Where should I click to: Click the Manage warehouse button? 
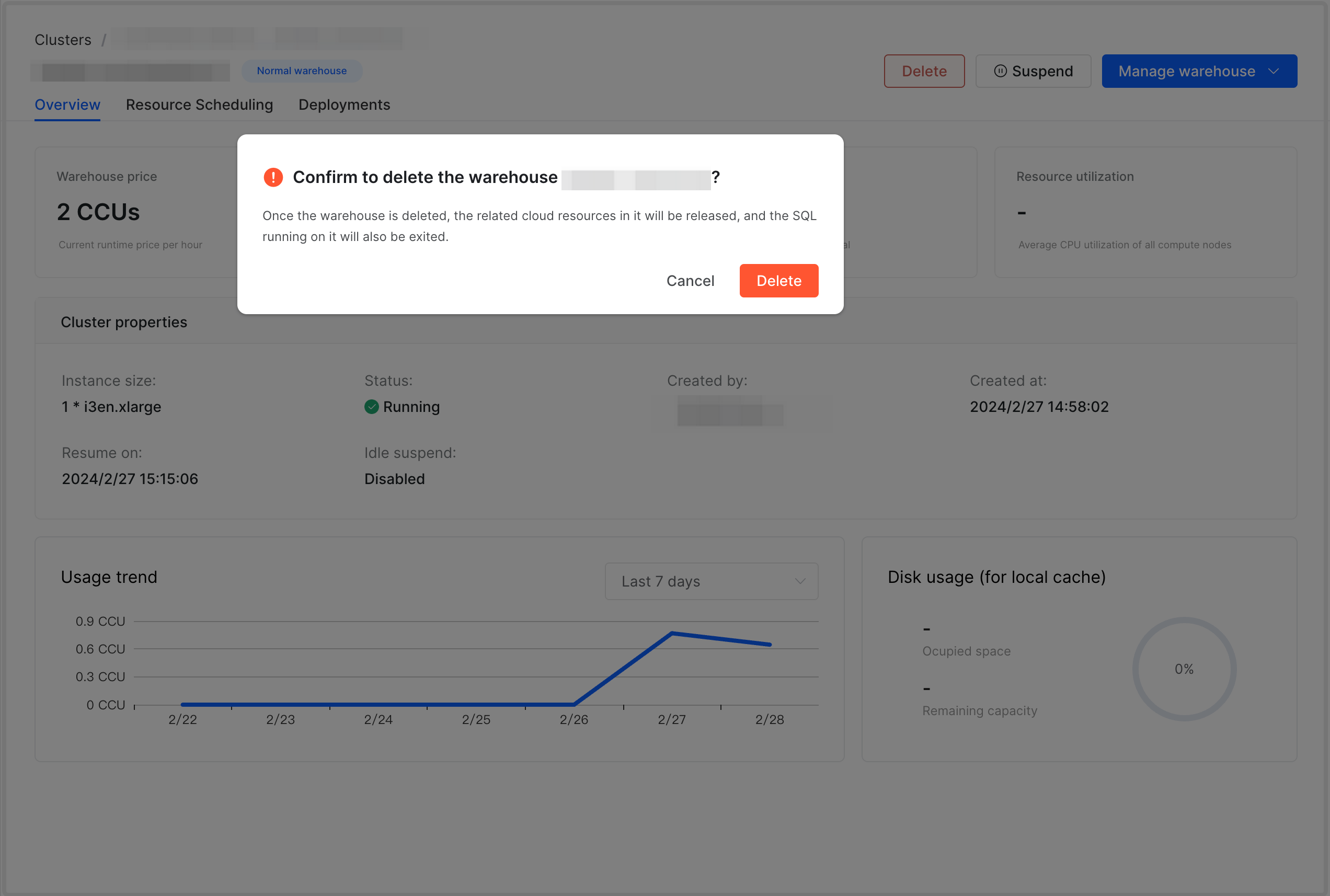pyautogui.click(x=1186, y=71)
